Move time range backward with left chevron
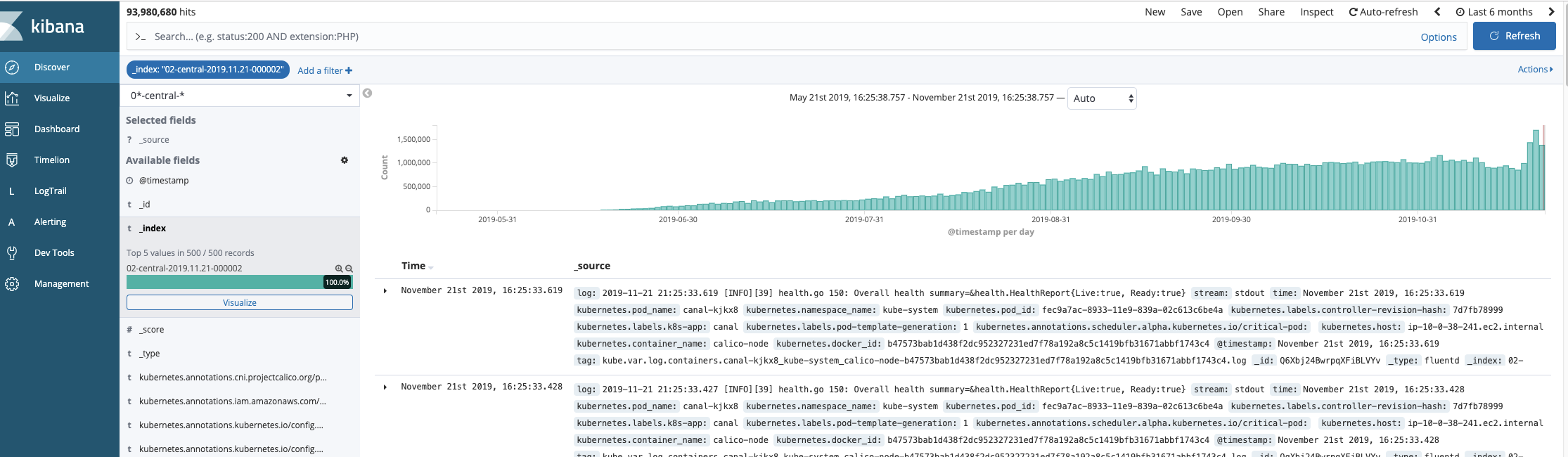 (1437, 12)
